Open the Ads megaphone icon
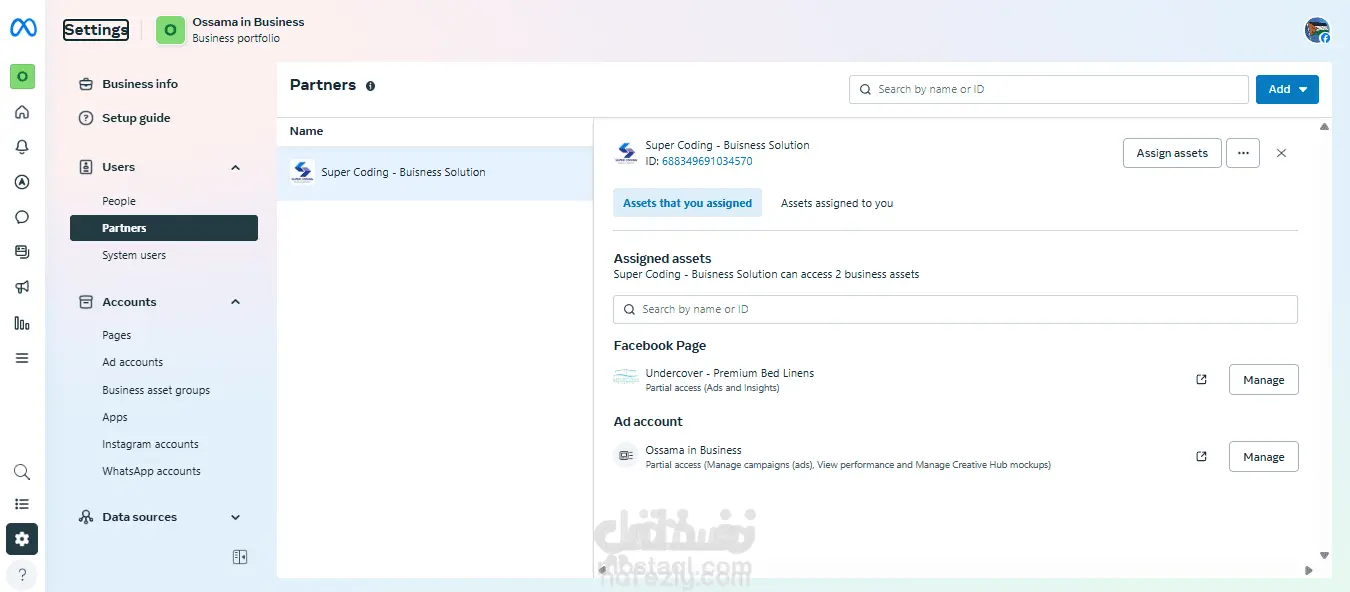 click(22, 287)
